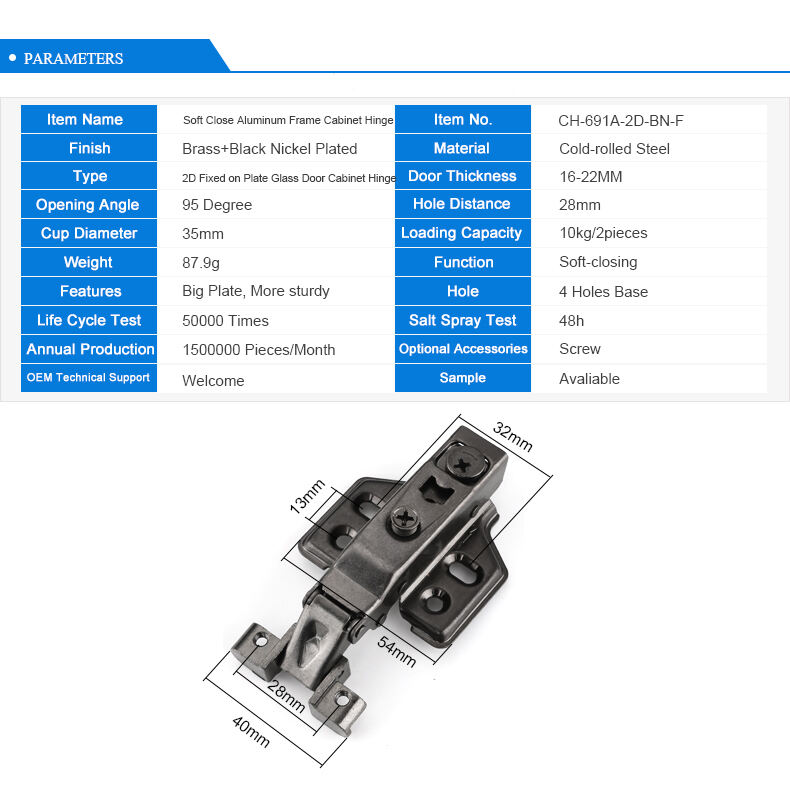Click the 13mm dimension label
Viewport: 790px width, 804px height.
coord(308,495)
